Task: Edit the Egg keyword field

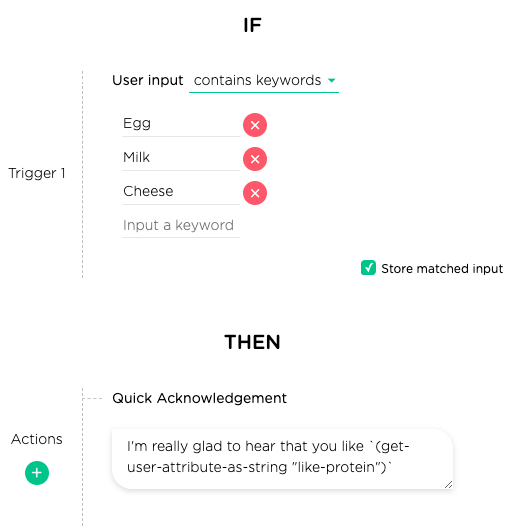Action: 181,124
